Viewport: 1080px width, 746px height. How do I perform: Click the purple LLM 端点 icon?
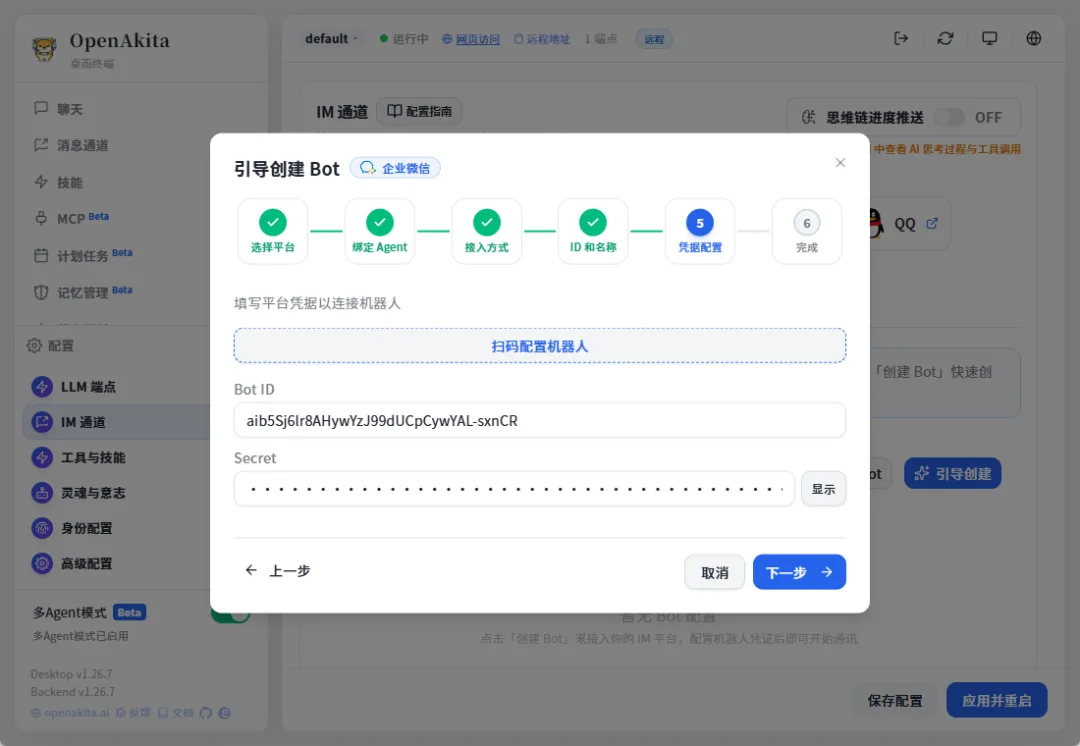click(x=42, y=386)
